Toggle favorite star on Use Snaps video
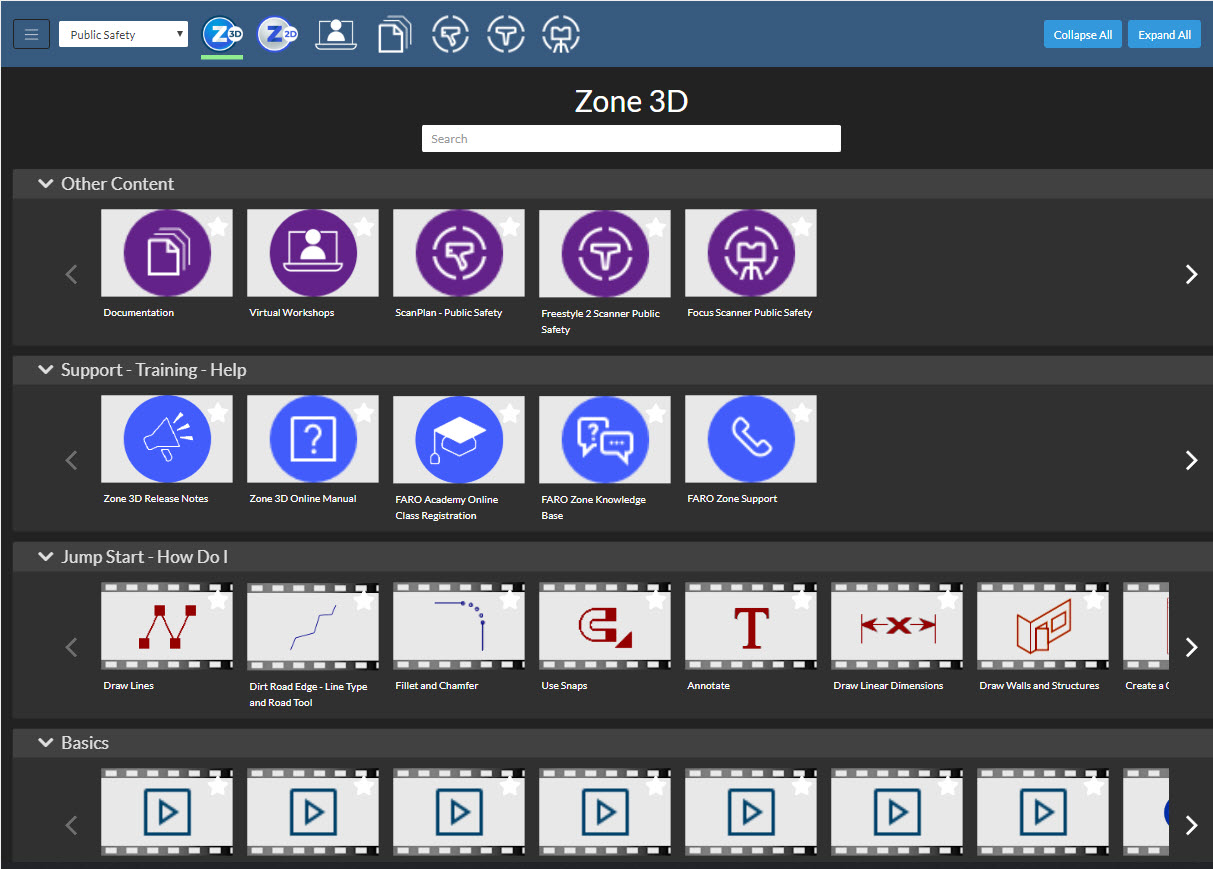The height and width of the screenshot is (869, 1213). point(656,599)
